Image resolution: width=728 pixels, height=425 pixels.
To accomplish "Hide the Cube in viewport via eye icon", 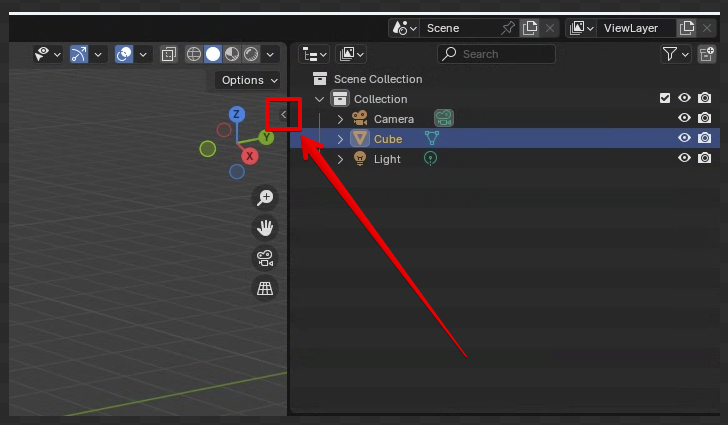I will [x=685, y=139].
